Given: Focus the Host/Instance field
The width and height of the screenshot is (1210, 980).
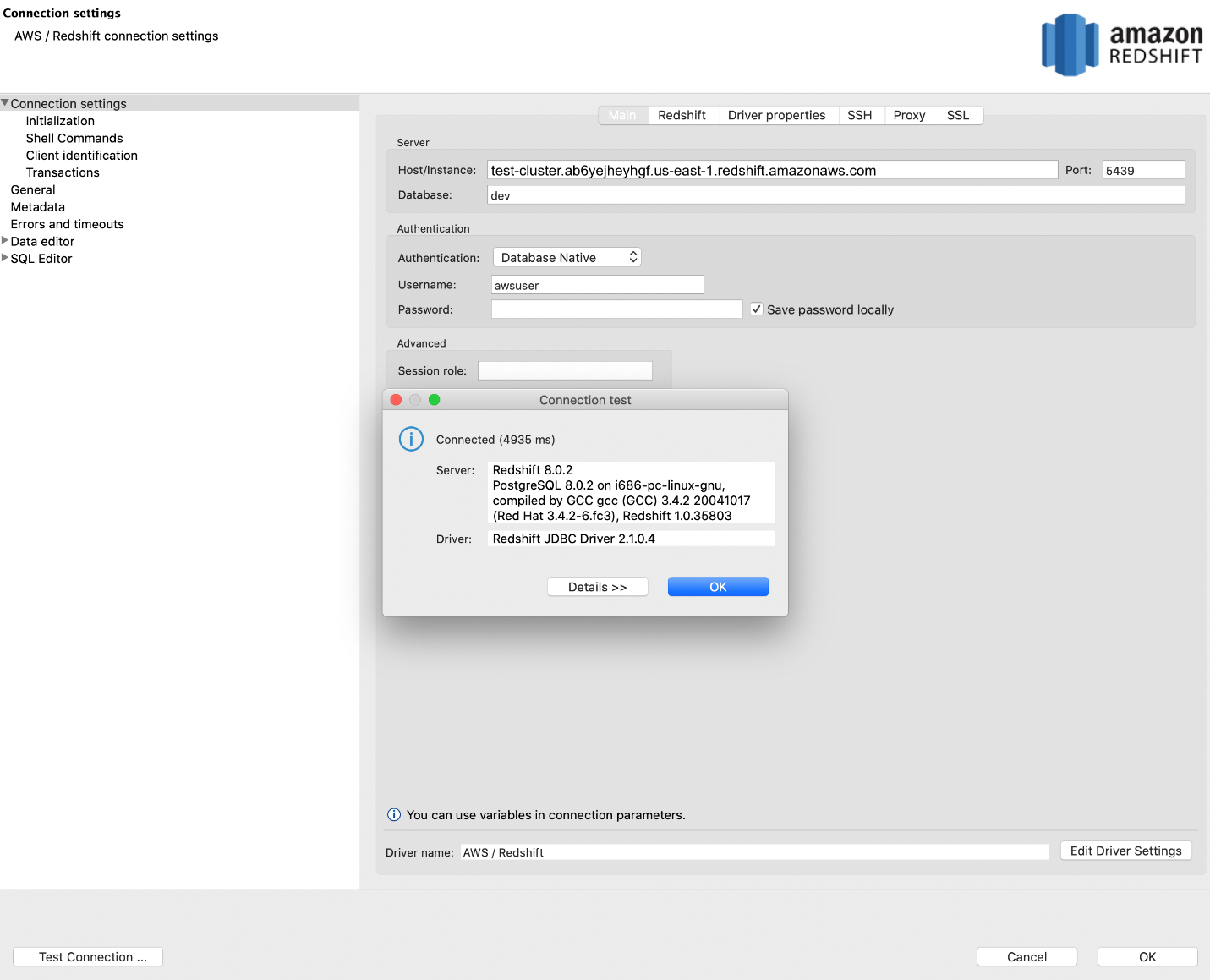Looking at the screenshot, I should [x=773, y=170].
